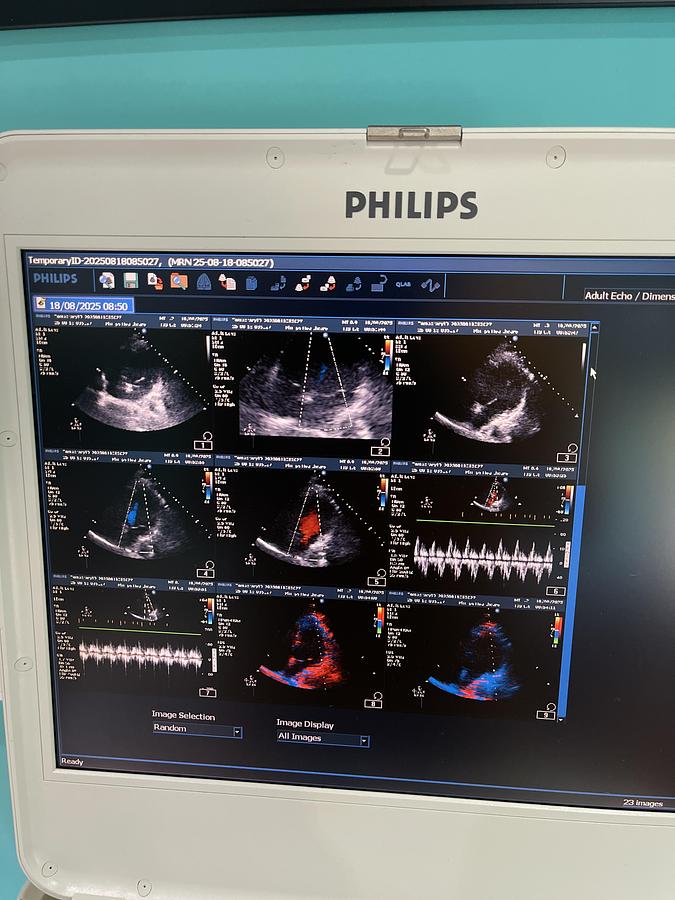Click the 23 Images count text
675x900 pixels.
(x=643, y=803)
